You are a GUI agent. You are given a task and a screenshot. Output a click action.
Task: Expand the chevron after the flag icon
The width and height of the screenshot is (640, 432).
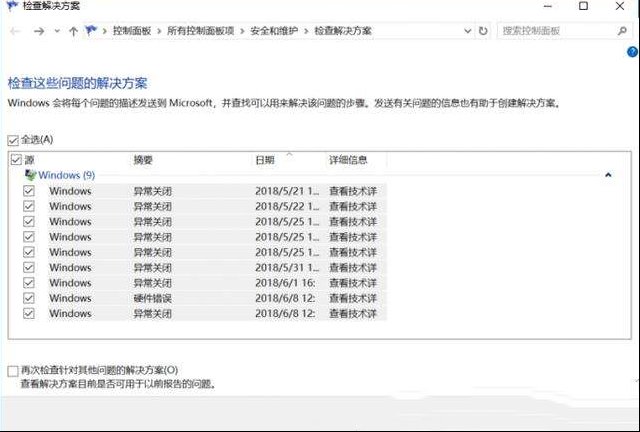[x=104, y=31]
